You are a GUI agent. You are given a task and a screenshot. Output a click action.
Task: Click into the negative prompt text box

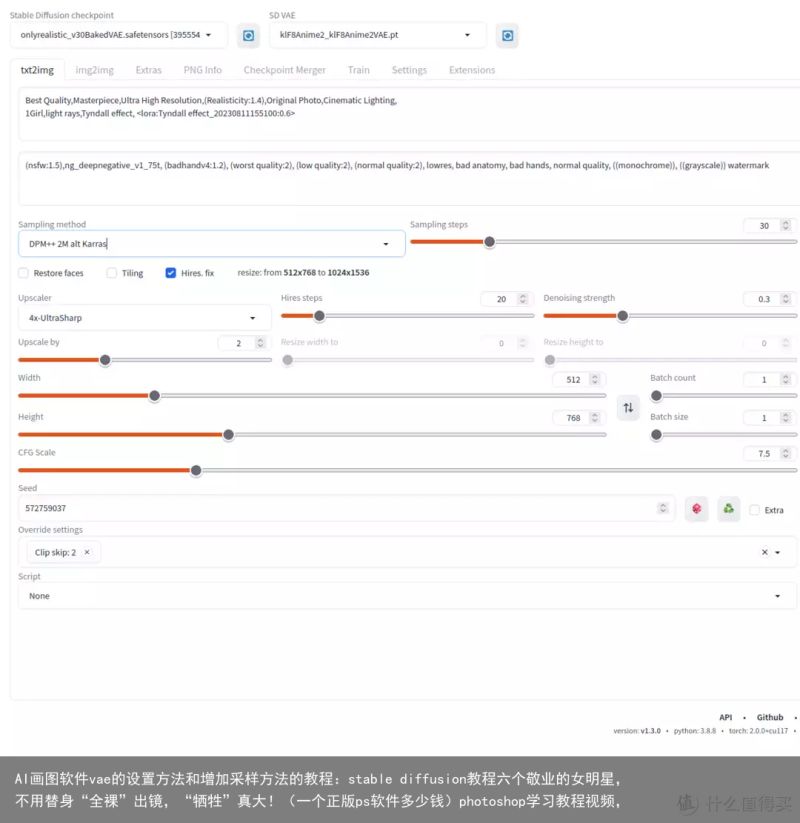[x=409, y=178]
